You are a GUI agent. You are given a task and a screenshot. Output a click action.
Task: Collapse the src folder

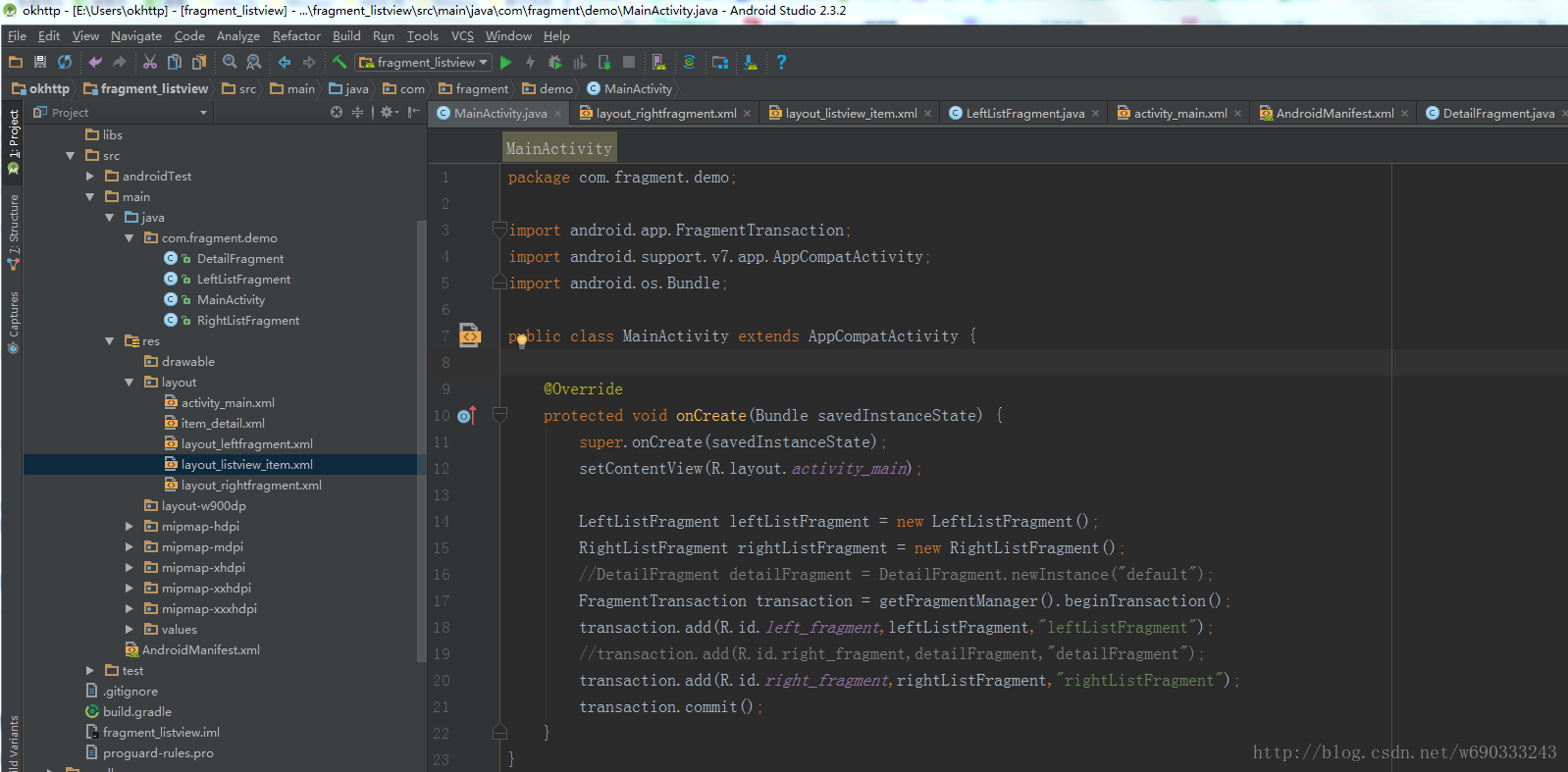70,156
